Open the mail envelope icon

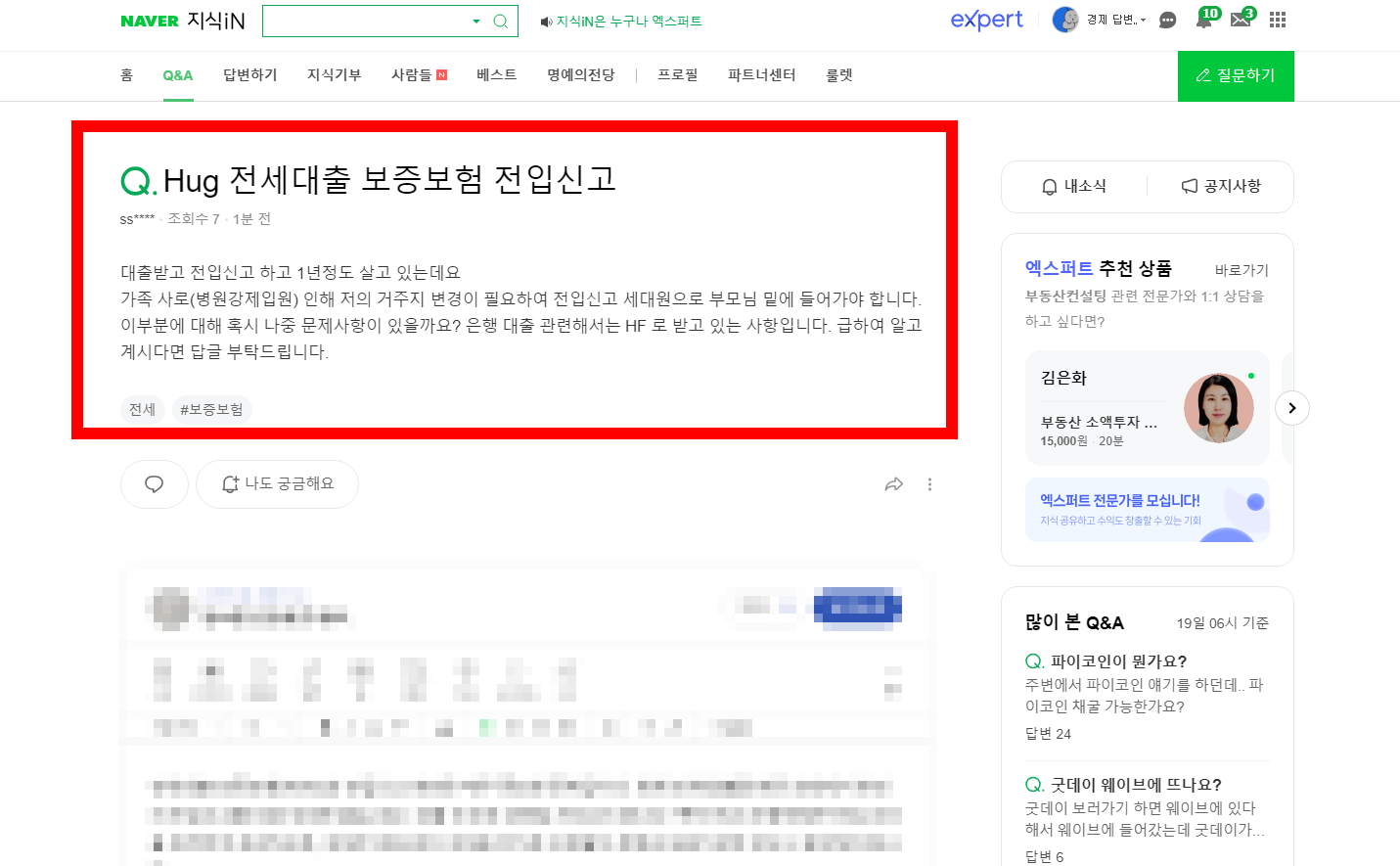(1242, 19)
